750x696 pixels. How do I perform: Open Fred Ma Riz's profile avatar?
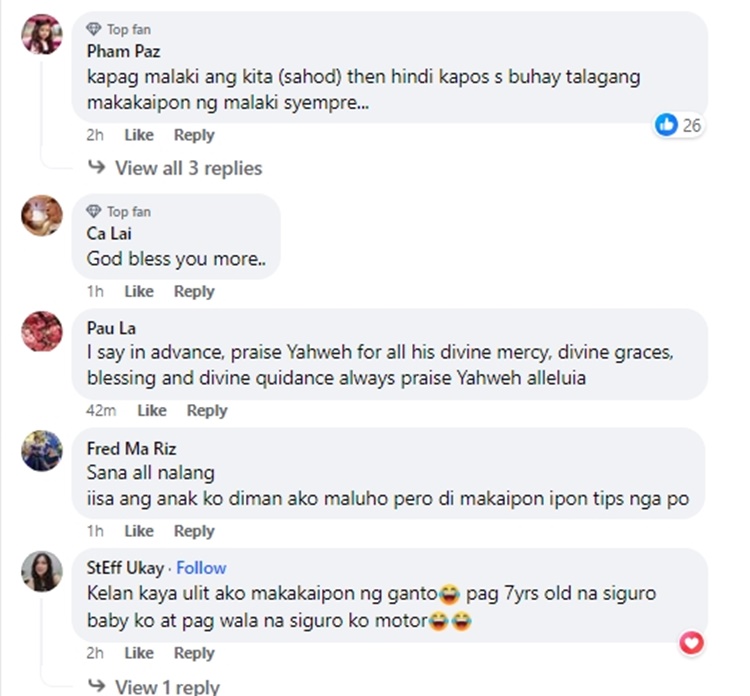coord(42,451)
